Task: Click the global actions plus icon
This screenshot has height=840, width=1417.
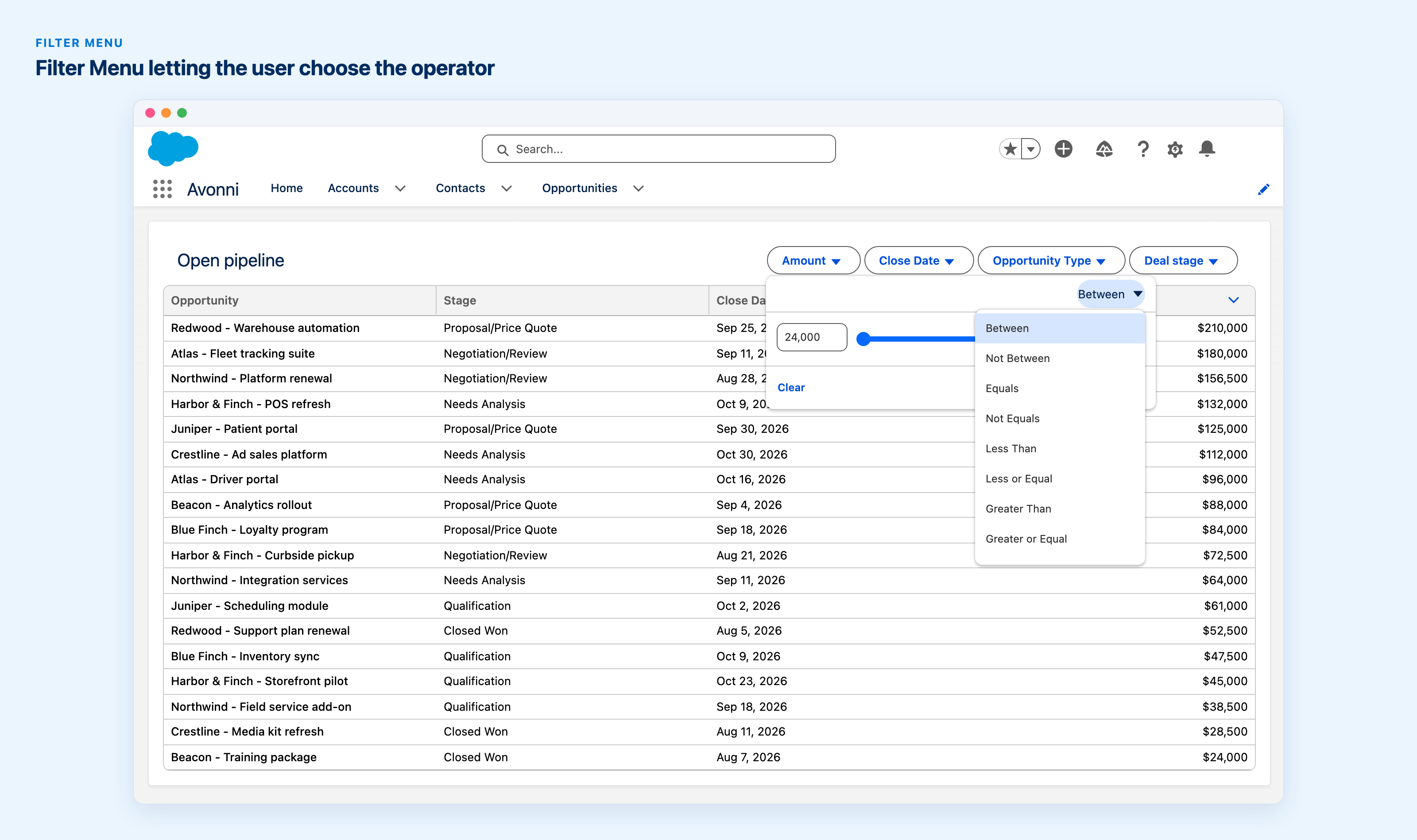Action: 1063,149
